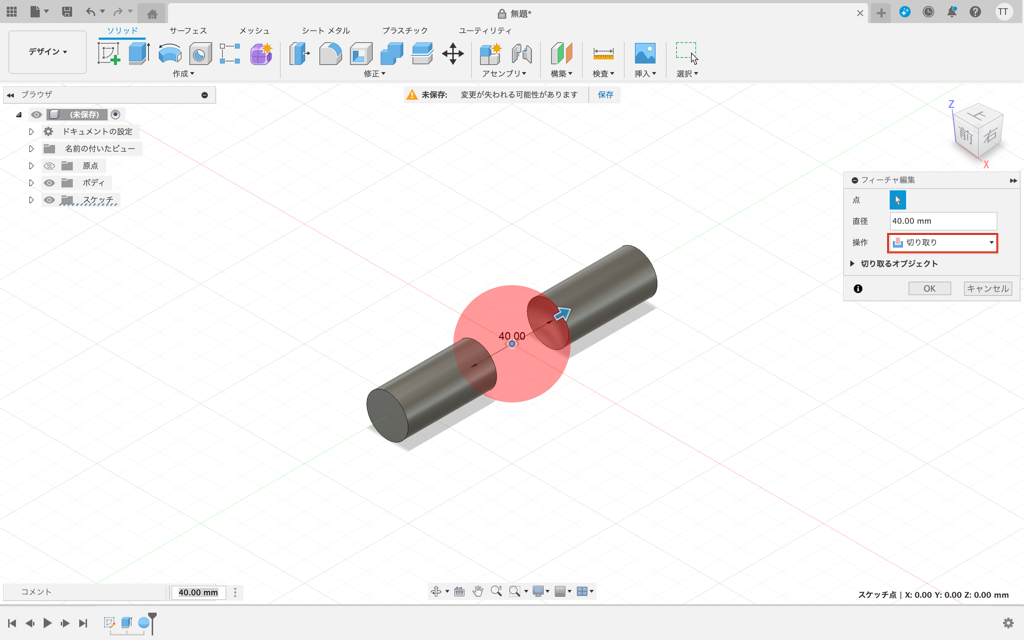1024x640 pixels.
Task: Select the Extrude tool
Action: coord(139,54)
